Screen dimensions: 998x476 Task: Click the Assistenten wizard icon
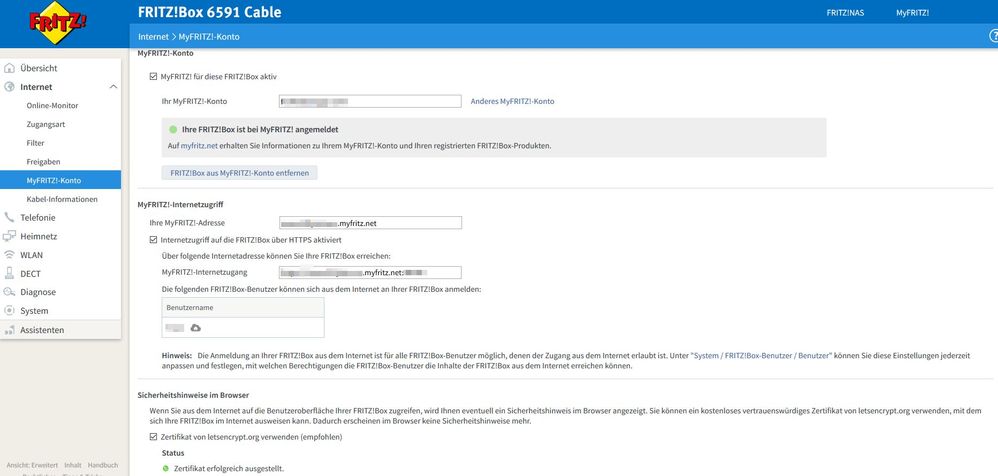click(x=9, y=330)
